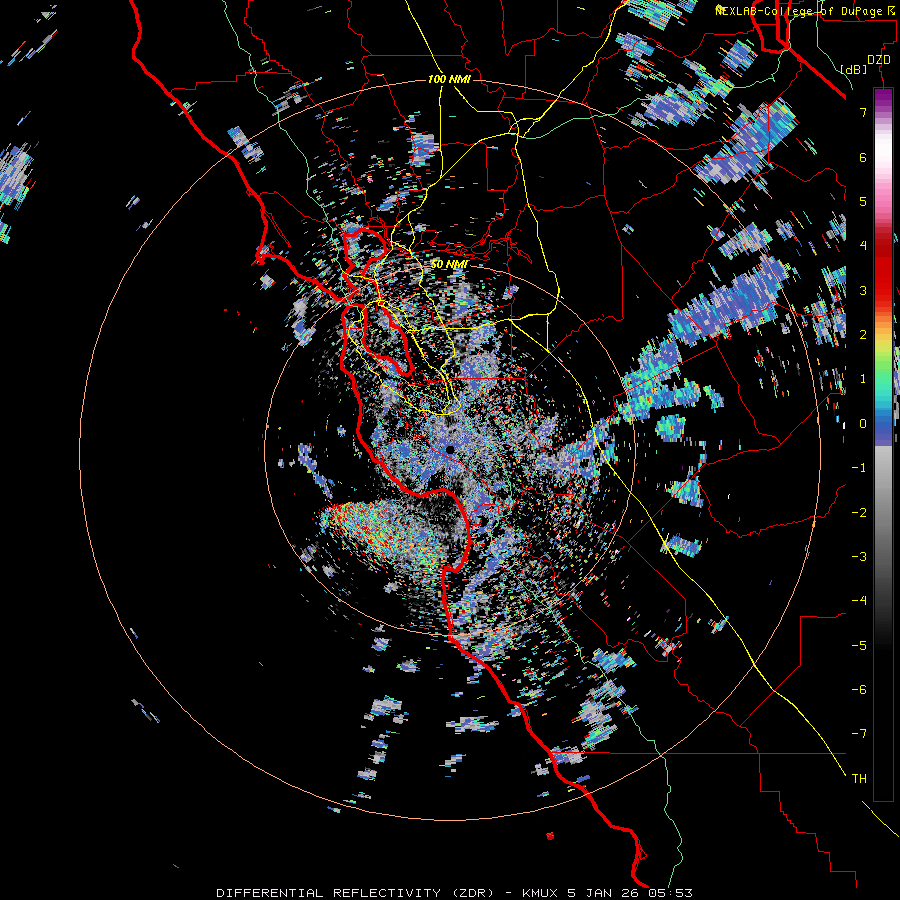
Task: Click the purple top band of the ZDR color bar
Action: coord(883,99)
